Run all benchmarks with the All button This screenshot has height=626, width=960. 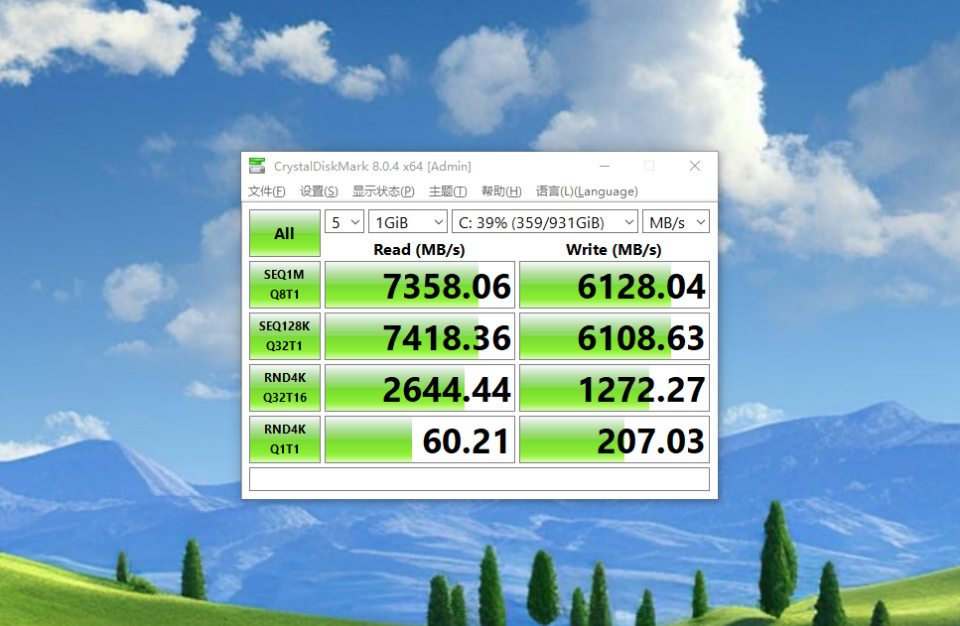coord(285,233)
